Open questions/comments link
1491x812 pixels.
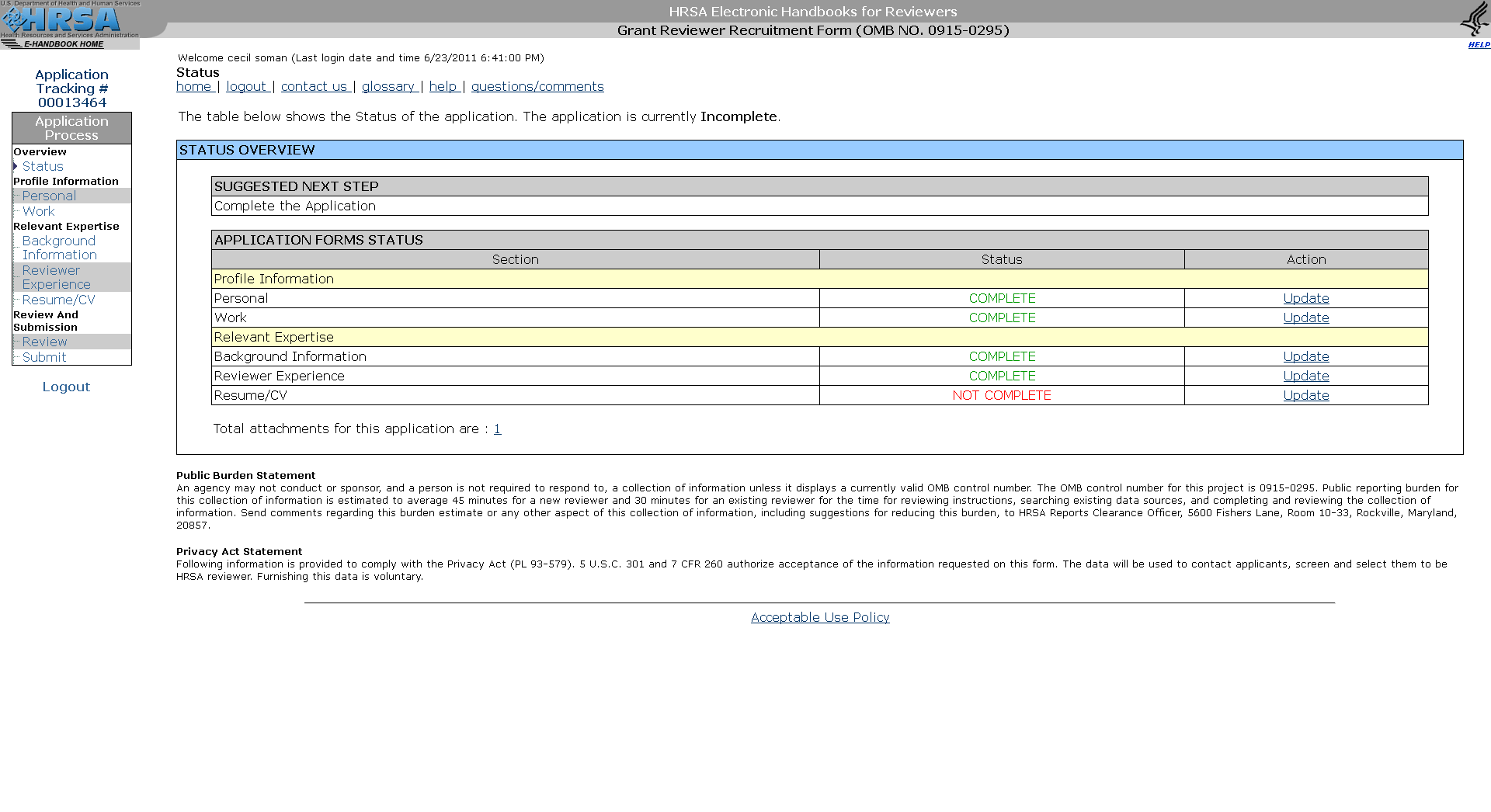pos(537,86)
